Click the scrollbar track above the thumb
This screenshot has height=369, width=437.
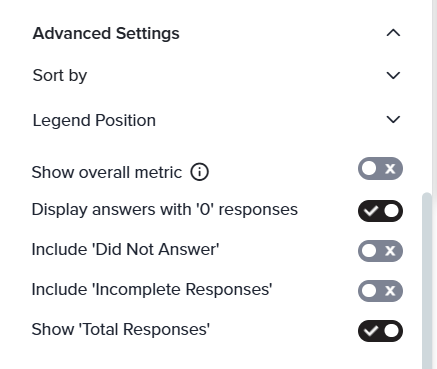click(x=427, y=97)
